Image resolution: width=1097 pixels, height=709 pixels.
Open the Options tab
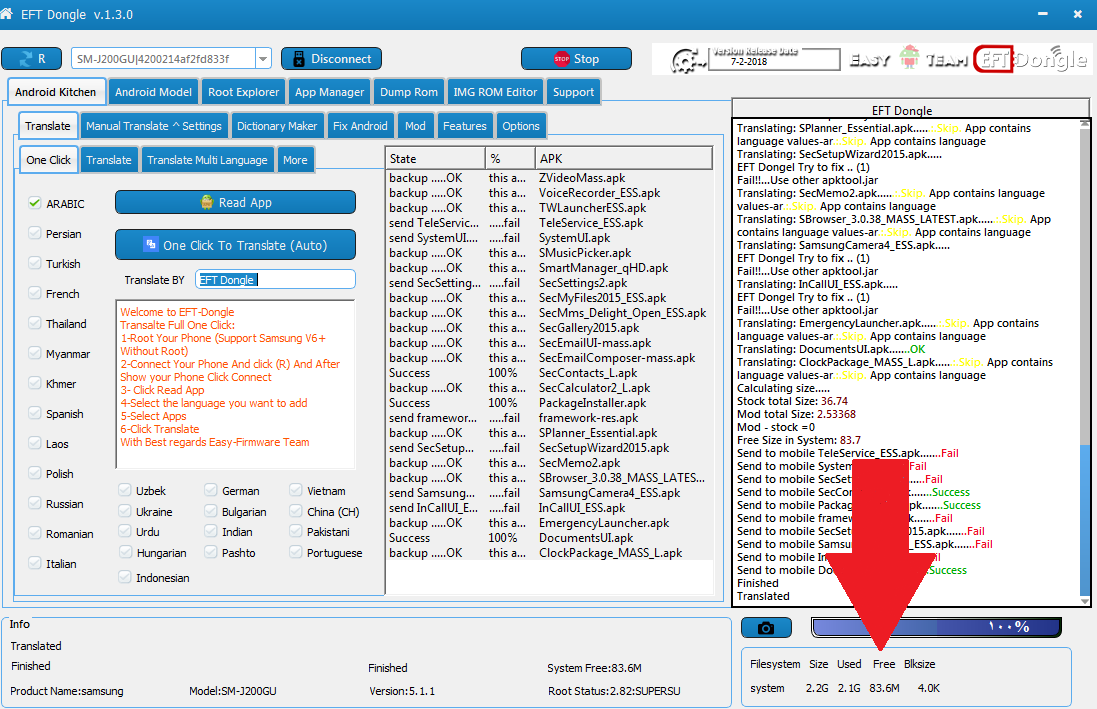[x=521, y=126]
